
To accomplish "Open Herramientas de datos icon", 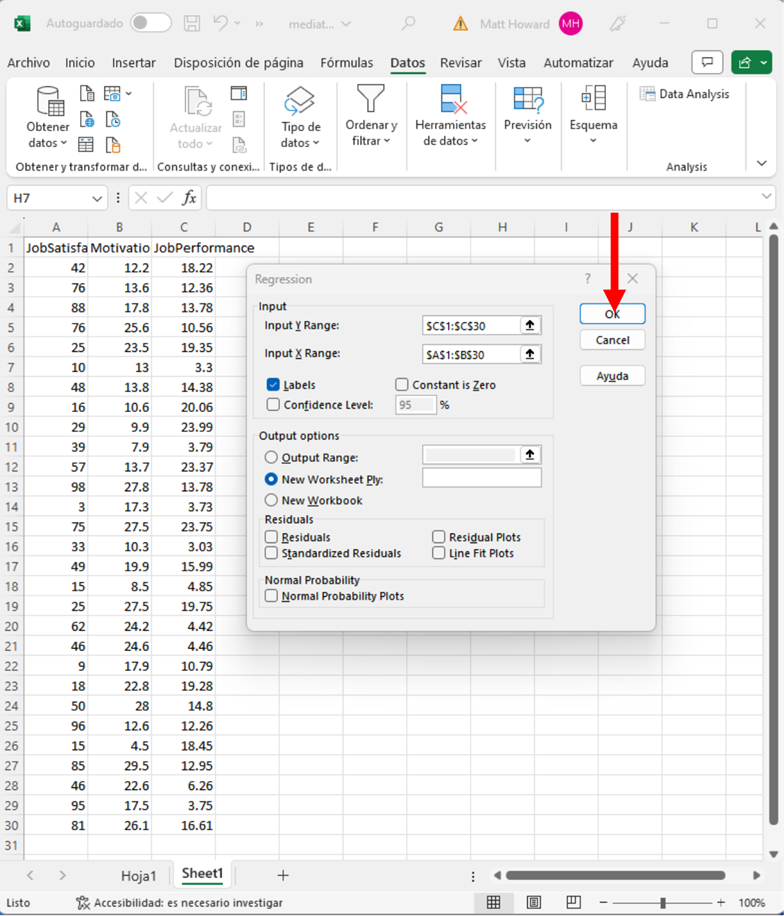I will [450, 100].
